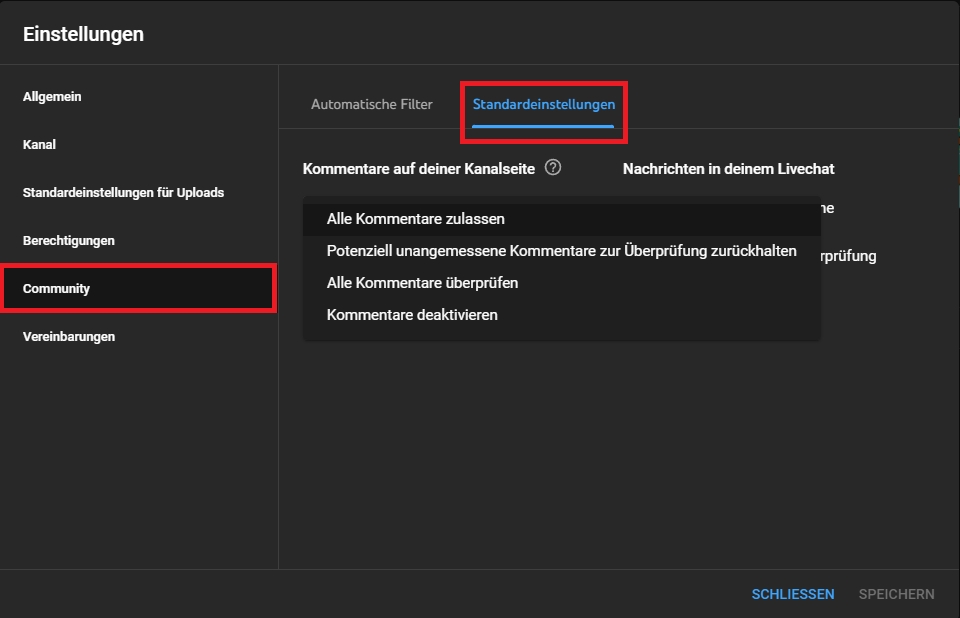Open Vereinbarungen settings section
The height and width of the screenshot is (618, 960).
coord(69,337)
